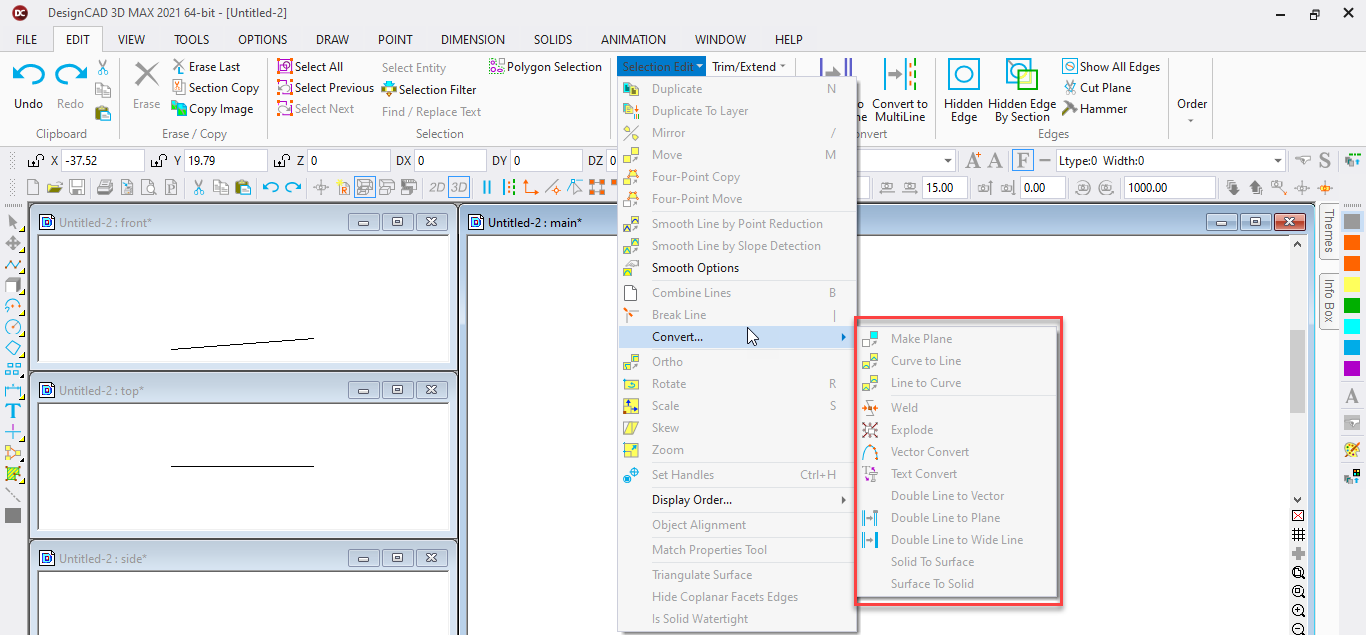Screen dimensions: 1366x635
Task: Choose Smooth Options from the menu
Action: (737, 268)
